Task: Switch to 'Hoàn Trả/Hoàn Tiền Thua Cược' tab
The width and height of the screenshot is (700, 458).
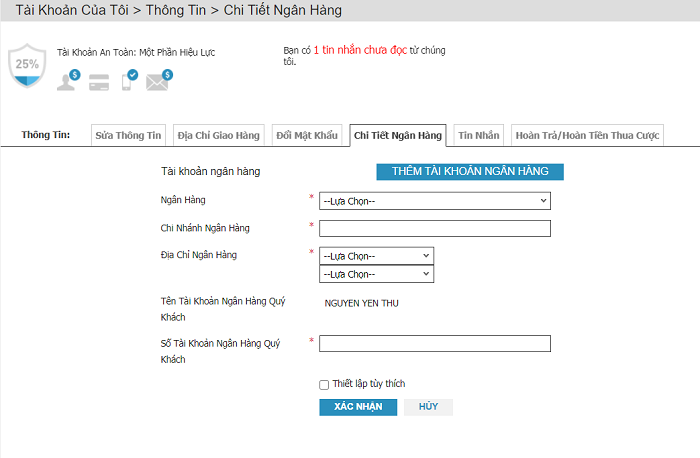Action: [587, 135]
